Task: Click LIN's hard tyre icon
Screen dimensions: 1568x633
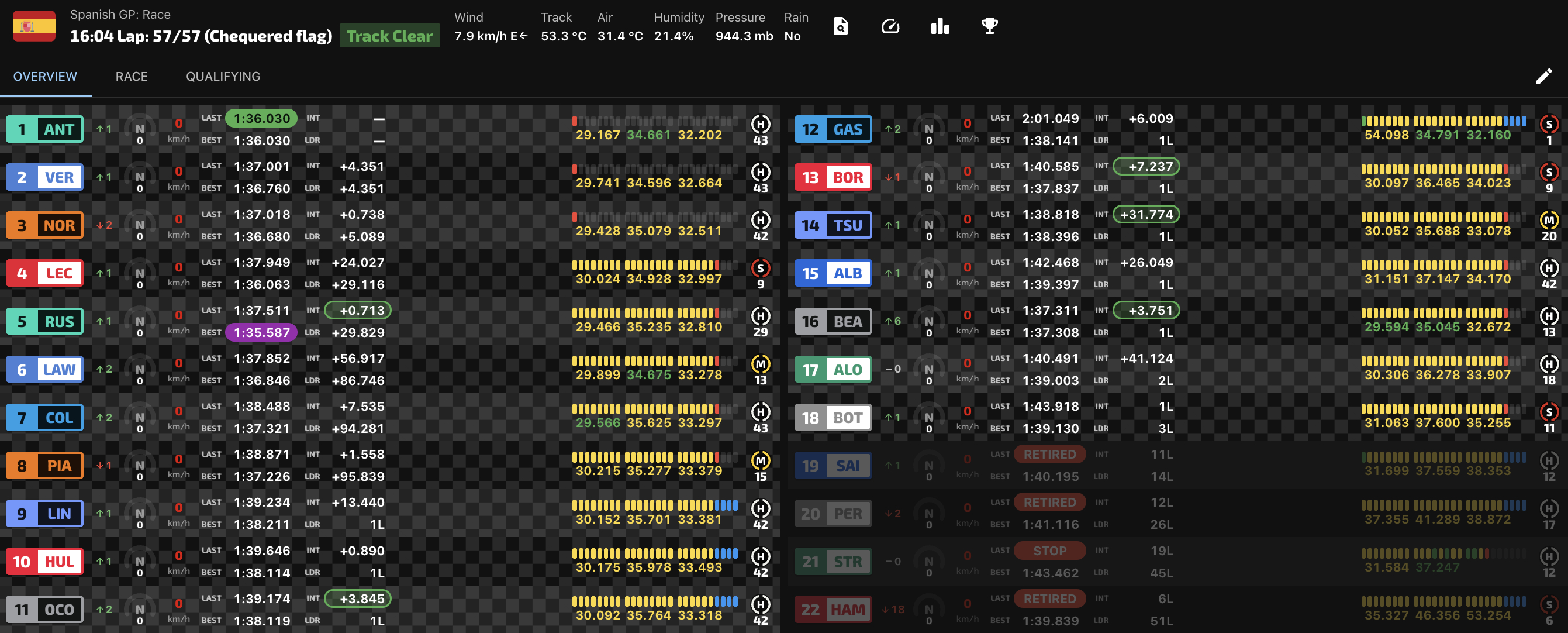Action: 760,508
